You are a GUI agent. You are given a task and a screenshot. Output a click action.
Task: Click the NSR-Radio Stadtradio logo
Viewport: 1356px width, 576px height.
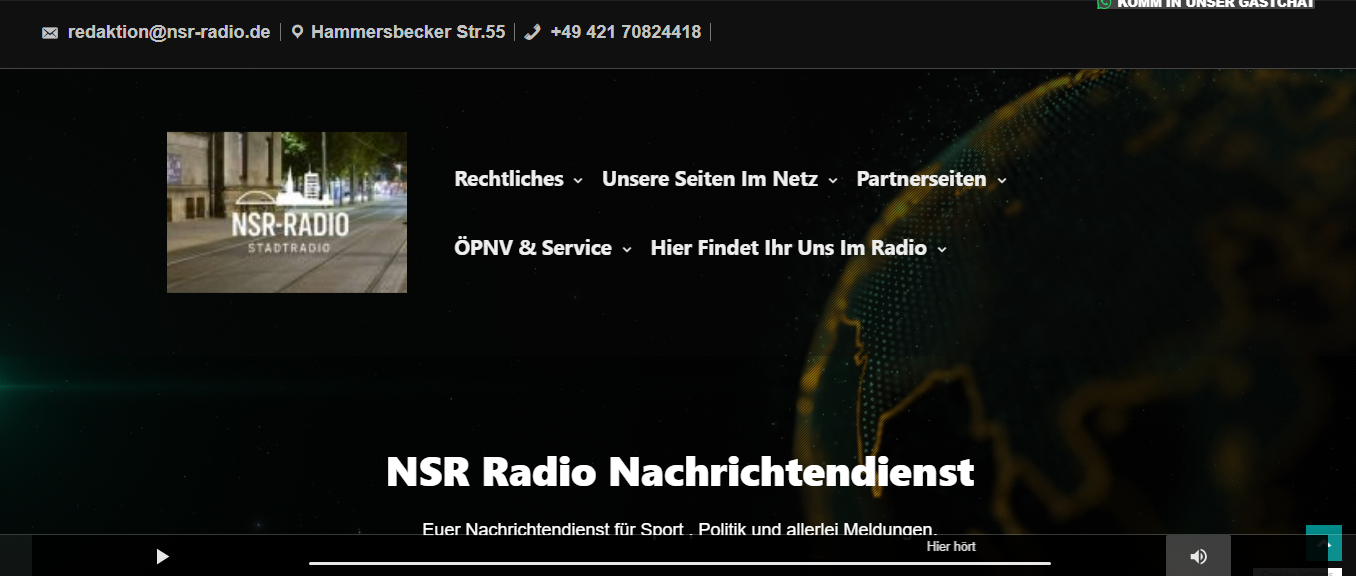point(287,212)
